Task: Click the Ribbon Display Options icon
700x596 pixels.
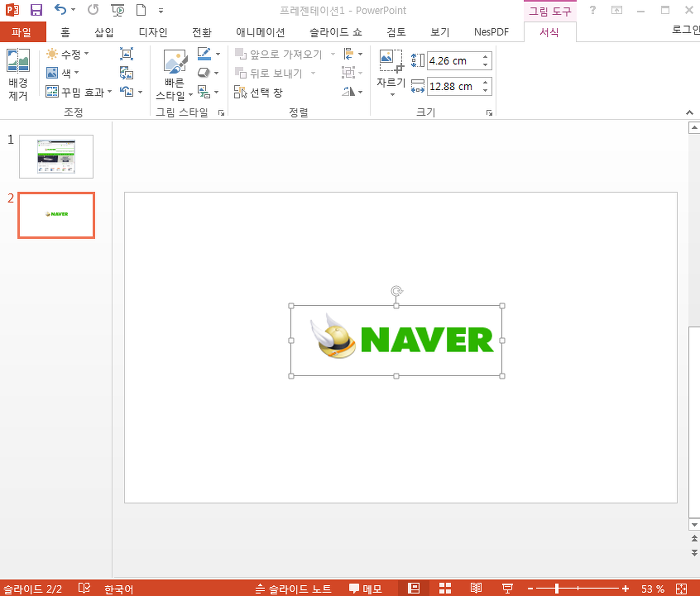Action: tap(617, 10)
